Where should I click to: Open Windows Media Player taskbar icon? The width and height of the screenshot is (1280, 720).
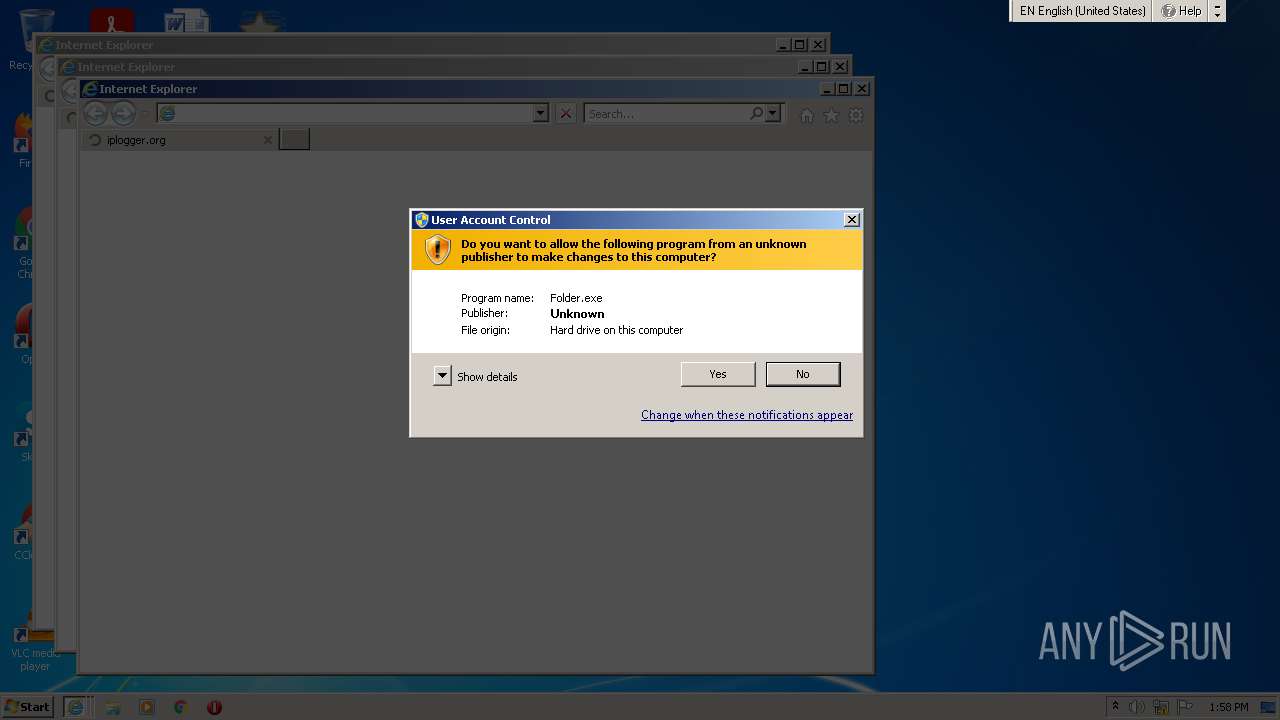[x=147, y=707]
